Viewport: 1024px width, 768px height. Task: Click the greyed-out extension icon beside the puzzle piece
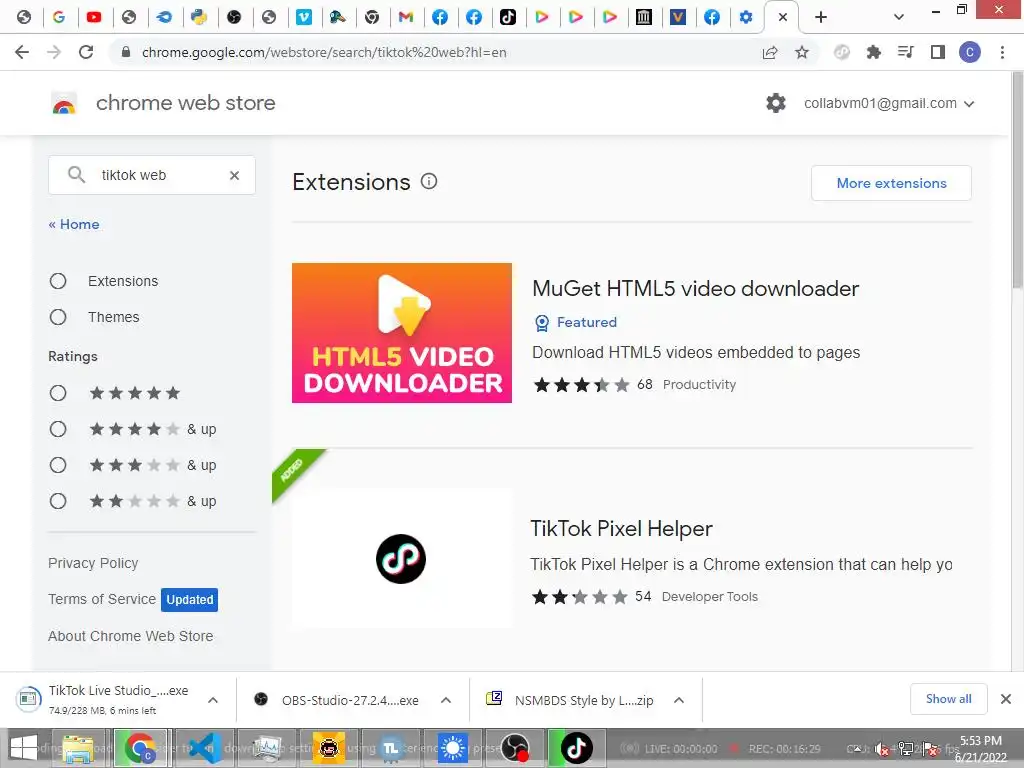(842, 52)
